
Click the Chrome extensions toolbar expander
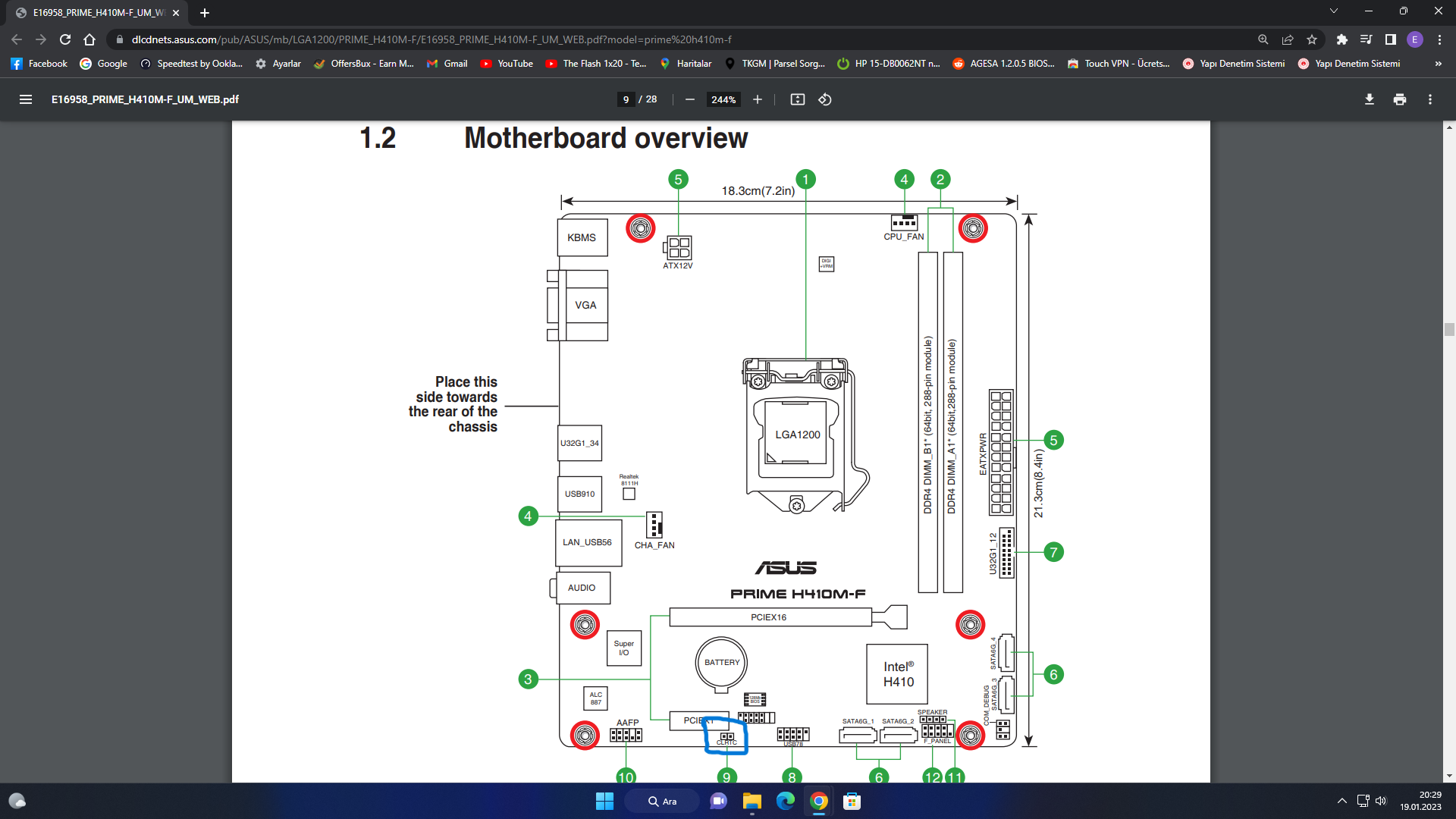(1341, 39)
